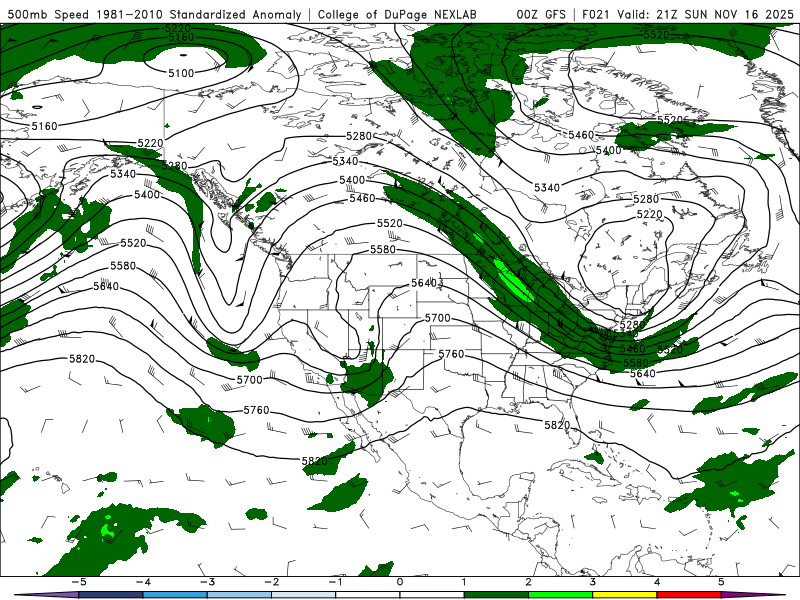Click the '1' color bar tick label
The image size is (800, 600).
464,582
